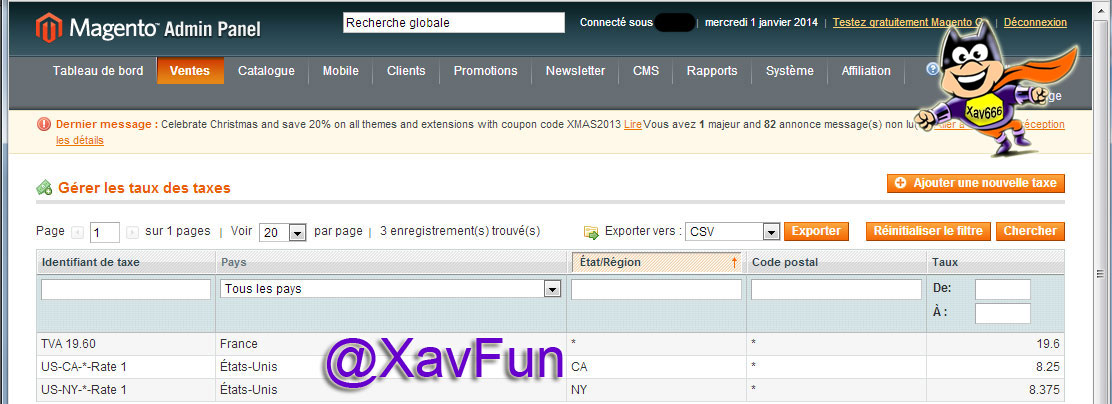
Task: Click the NY region cell
Action: pos(579,389)
